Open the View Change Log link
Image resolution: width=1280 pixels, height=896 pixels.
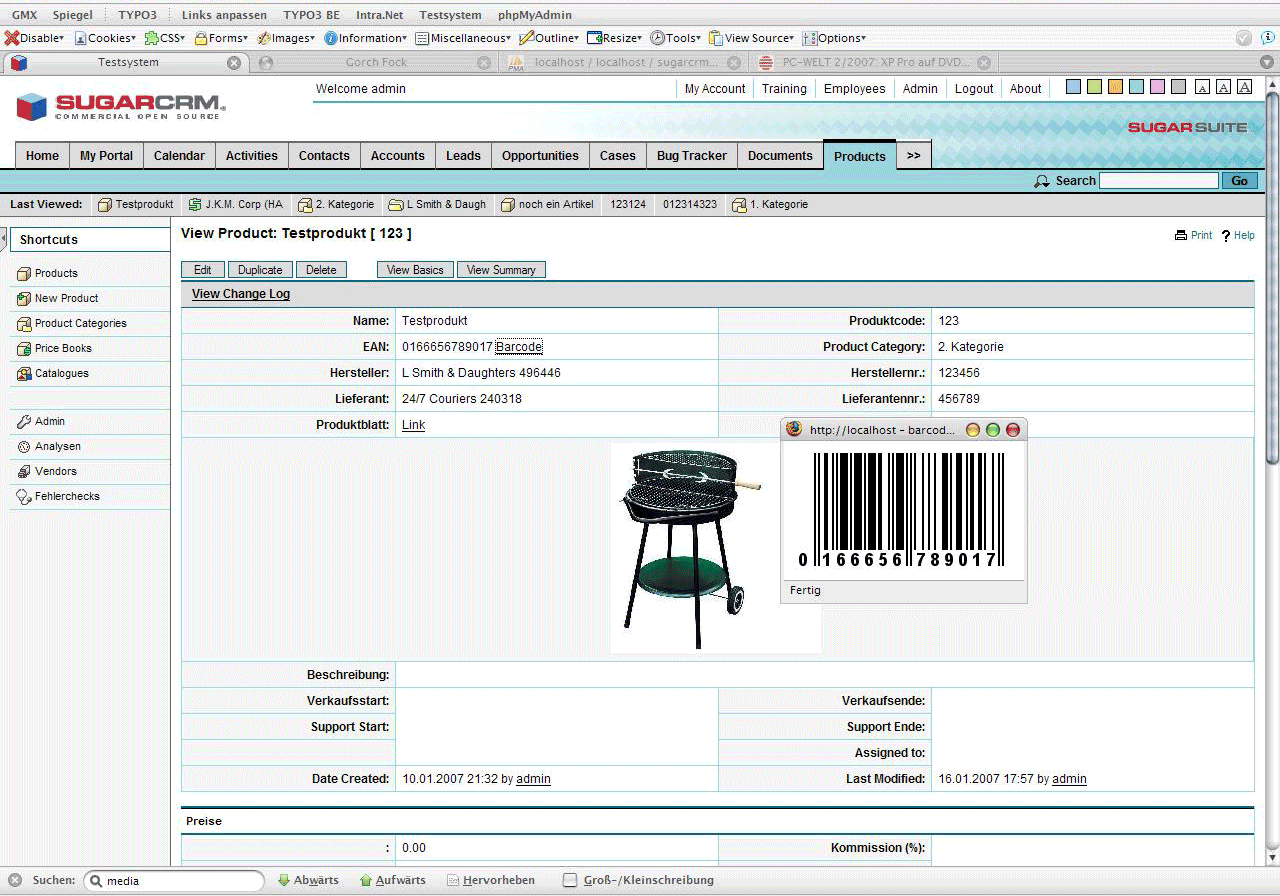click(241, 294)
